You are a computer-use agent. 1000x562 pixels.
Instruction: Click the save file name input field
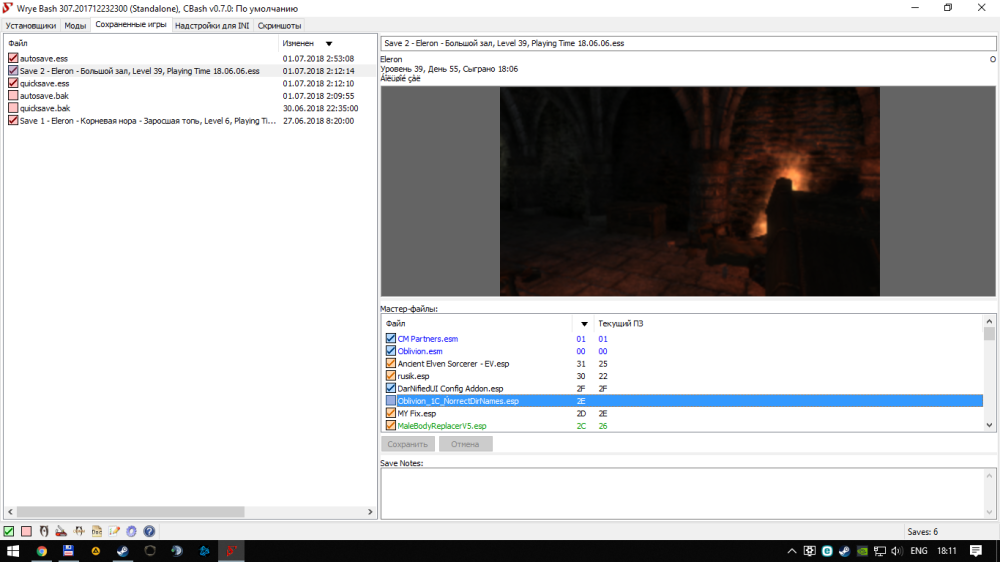coord(688,43)
